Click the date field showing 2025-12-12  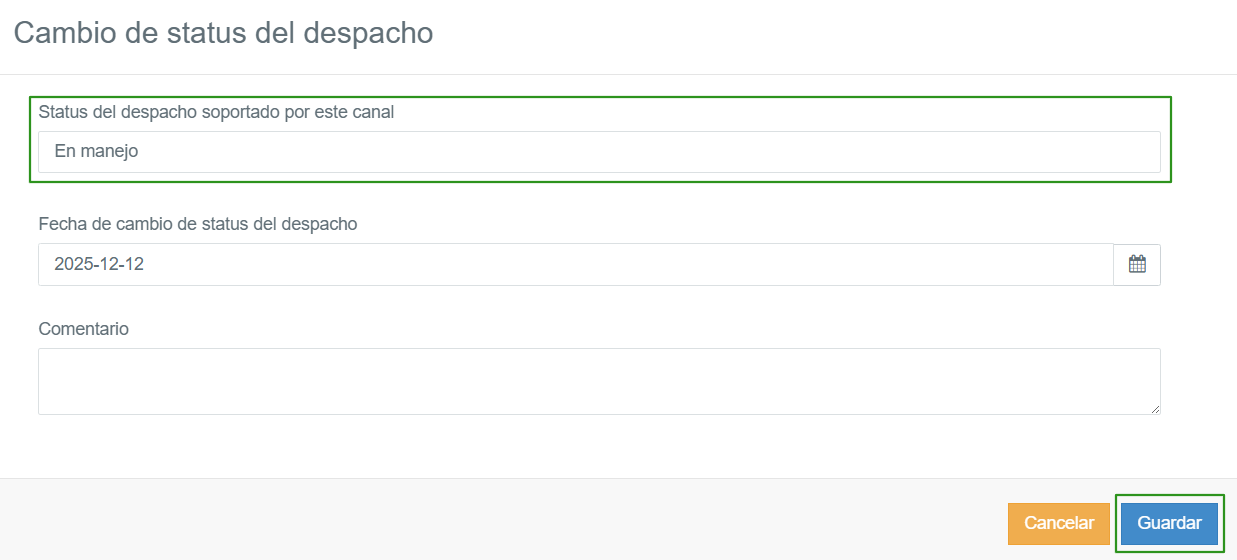pos(575,265)
